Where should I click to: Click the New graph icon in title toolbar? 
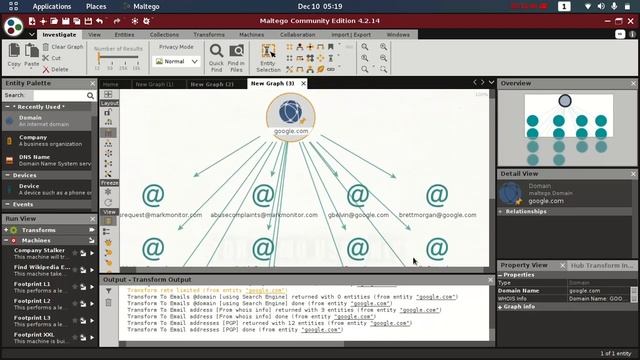(x=32, y=21)
